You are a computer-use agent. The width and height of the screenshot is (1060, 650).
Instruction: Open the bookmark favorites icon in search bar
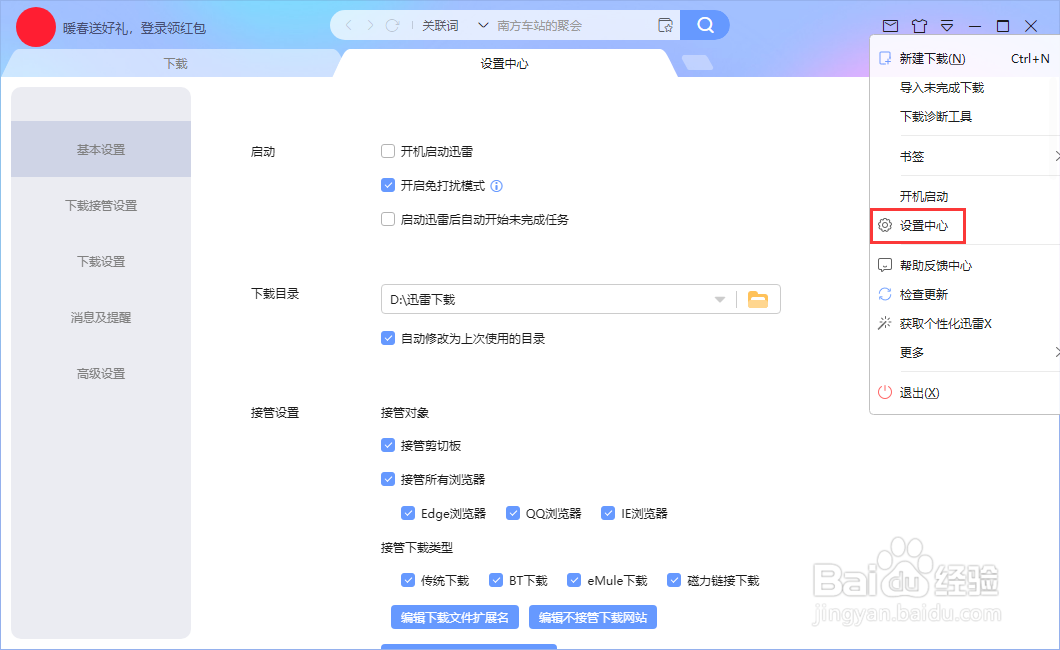tap(665, 26)
